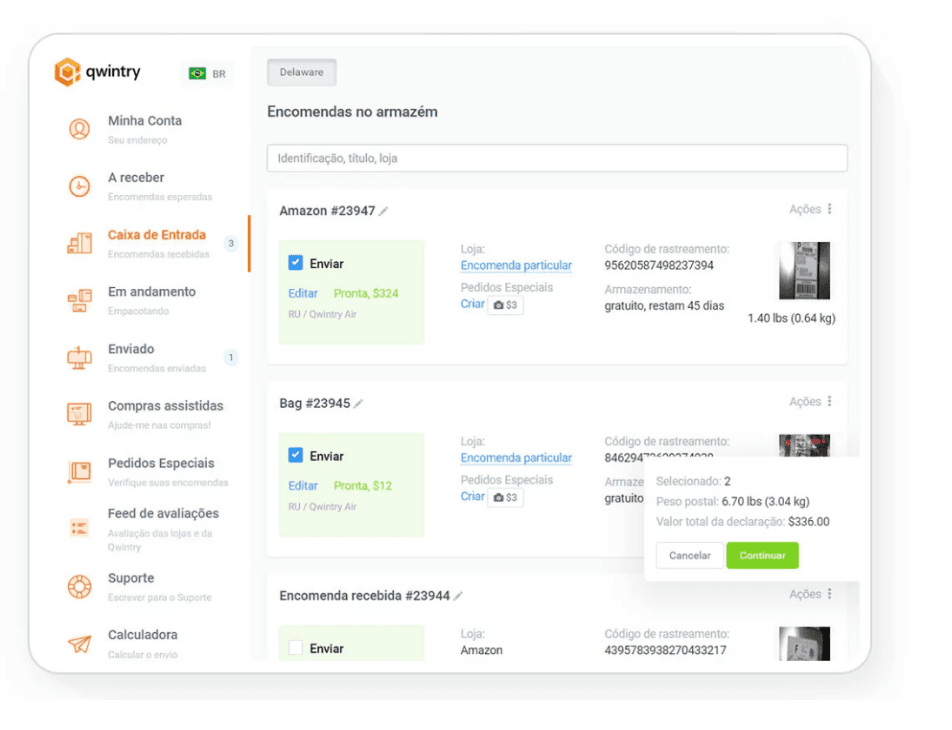Uncheck Enviar checkbox for Bag #23945

point(296,455)
